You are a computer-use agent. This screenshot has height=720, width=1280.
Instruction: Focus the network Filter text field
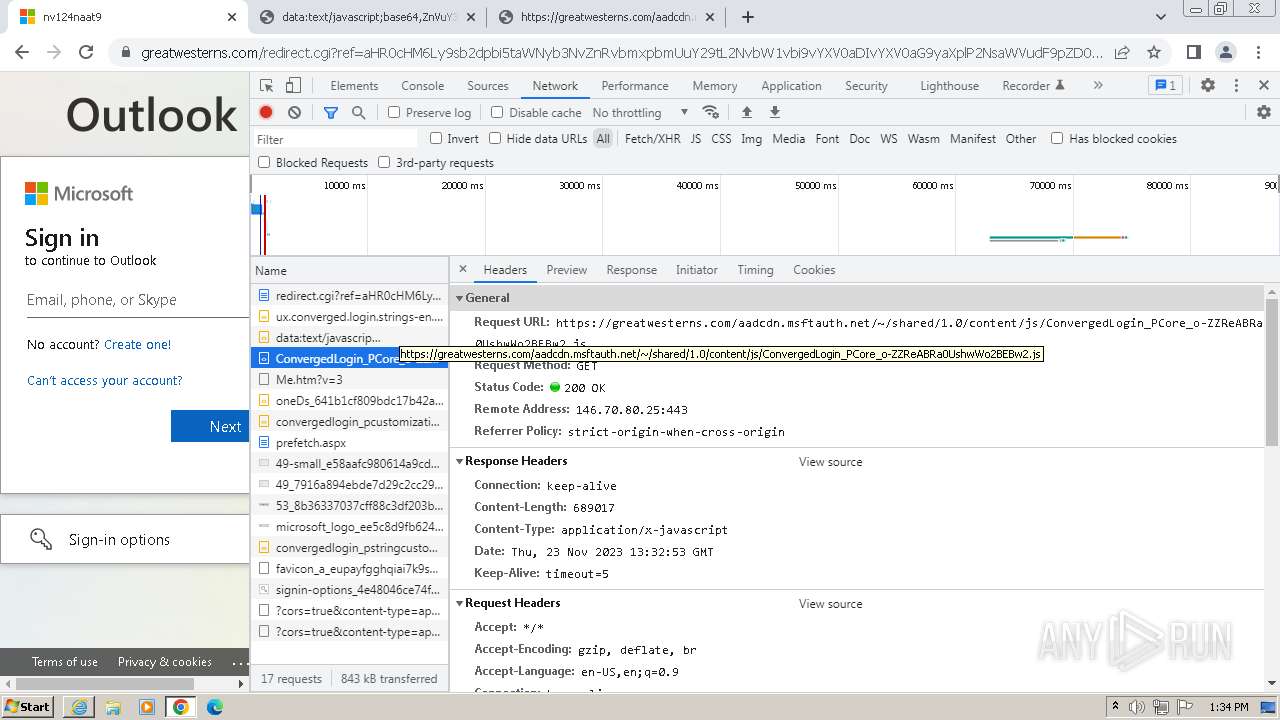click(x=336, y=139)
